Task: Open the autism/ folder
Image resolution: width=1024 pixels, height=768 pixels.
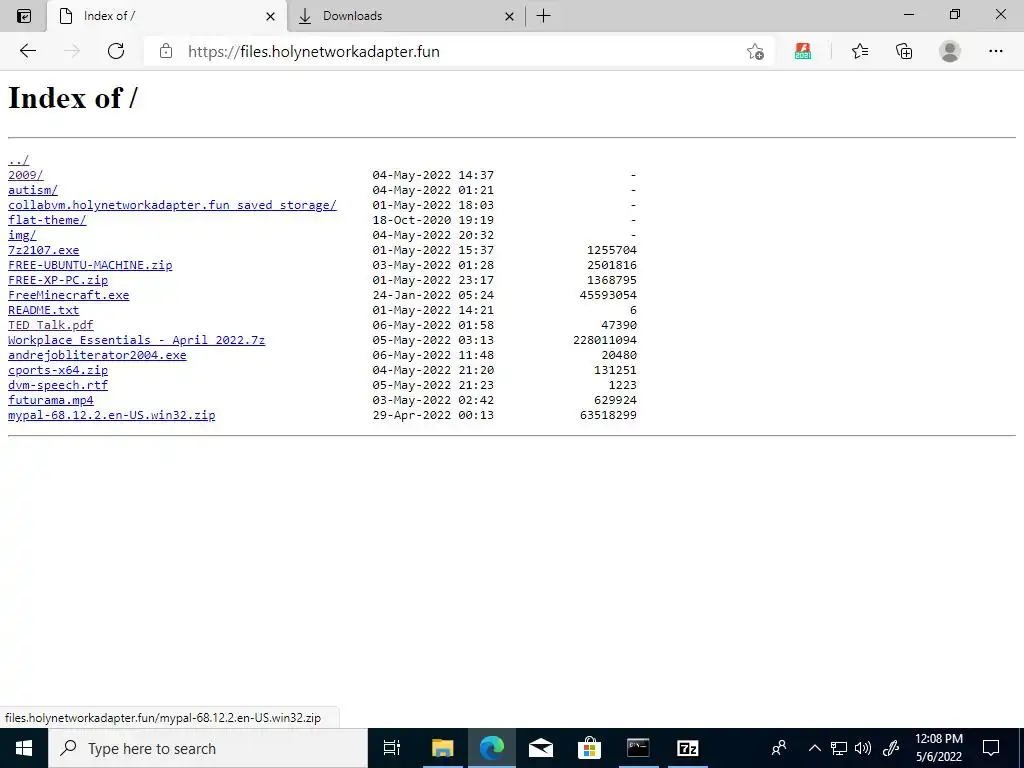Action: coord(33,190)
